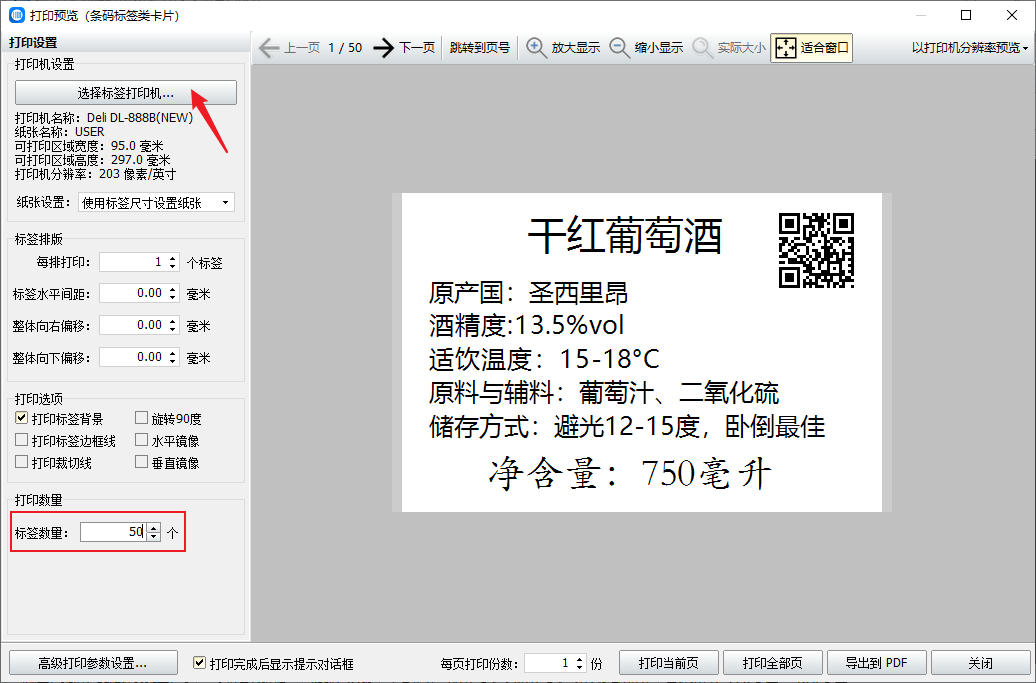Image resolution: width=1036 pixels, height=683 pixels.
Task: Zoom out with magnifier minus icon
Action: 619,48
